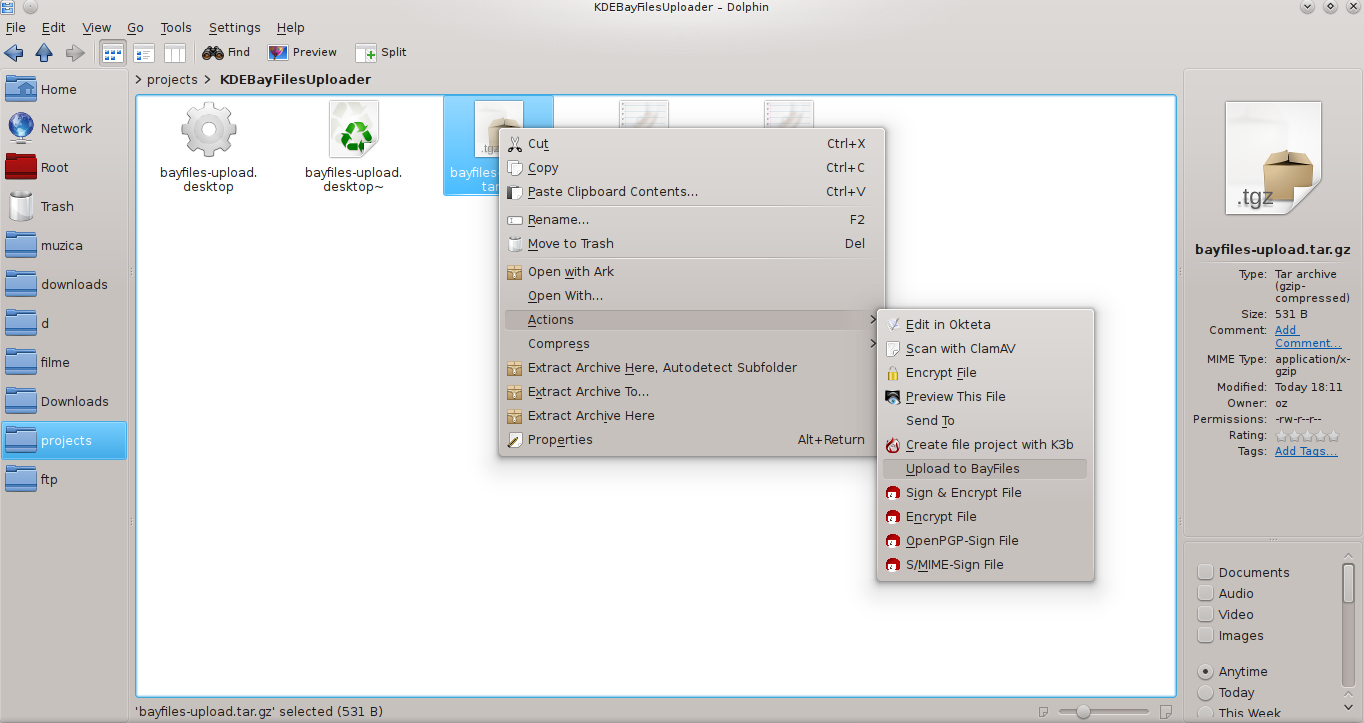Open the archive with Ark
Screen dimensions: 1364x723
click(691, 272)
